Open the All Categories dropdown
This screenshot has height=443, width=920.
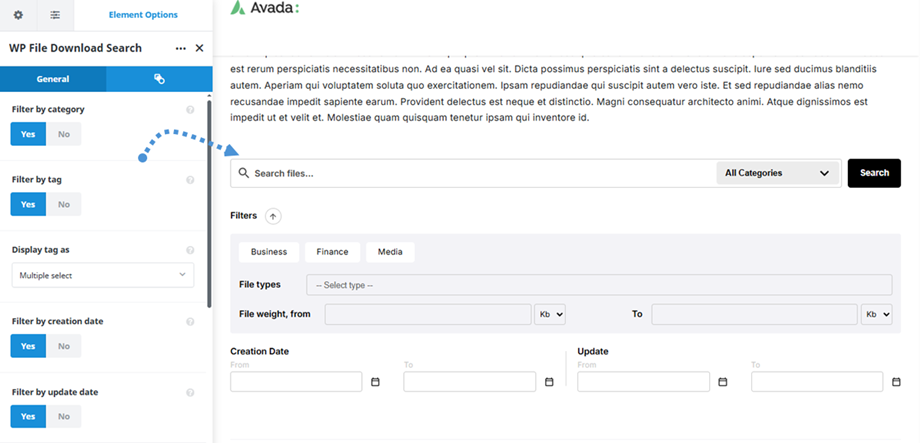click(777, 173)
